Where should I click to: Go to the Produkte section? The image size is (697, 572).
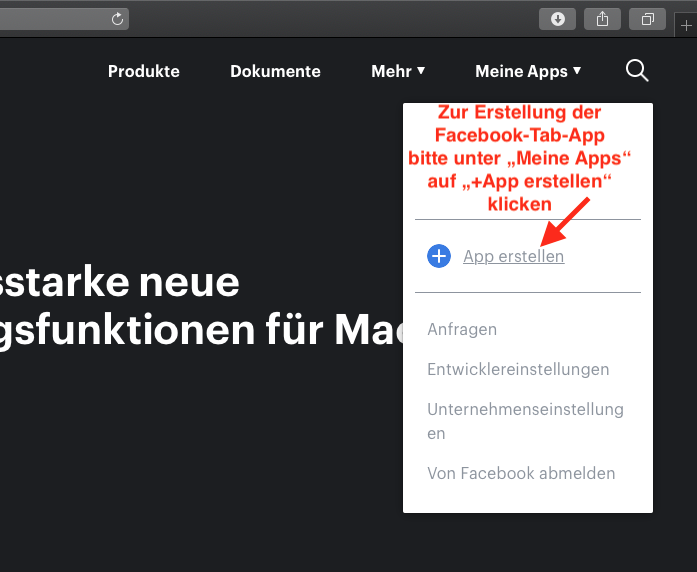[x=144, y=71]
